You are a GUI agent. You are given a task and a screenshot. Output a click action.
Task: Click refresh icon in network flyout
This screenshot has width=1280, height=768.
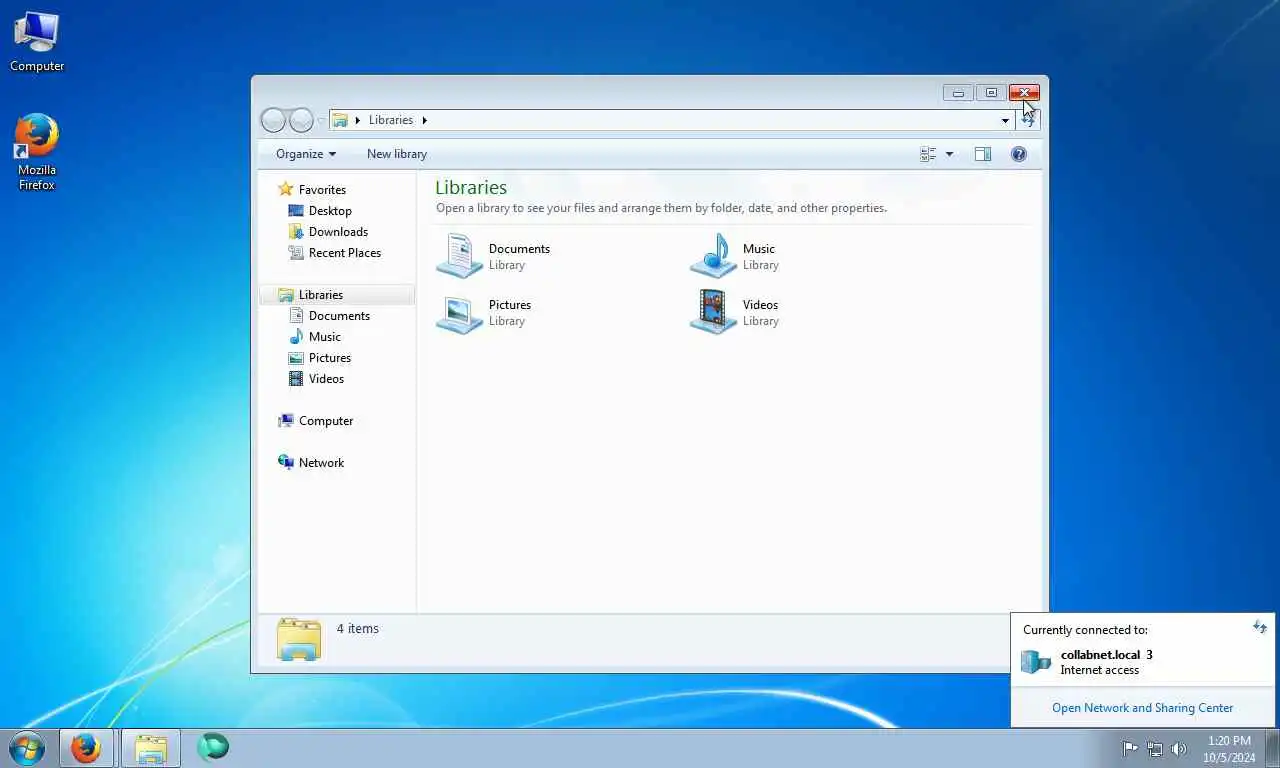[x=1260, y=627]
